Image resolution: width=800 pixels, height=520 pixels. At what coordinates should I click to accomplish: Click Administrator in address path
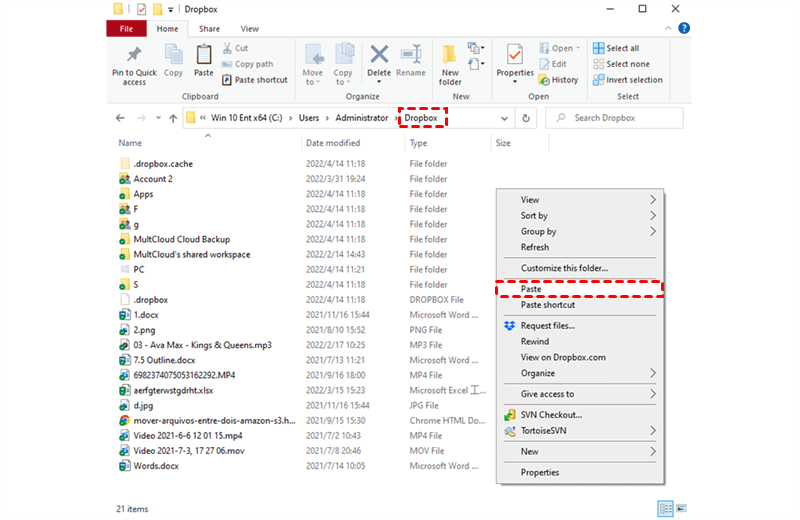362,118
